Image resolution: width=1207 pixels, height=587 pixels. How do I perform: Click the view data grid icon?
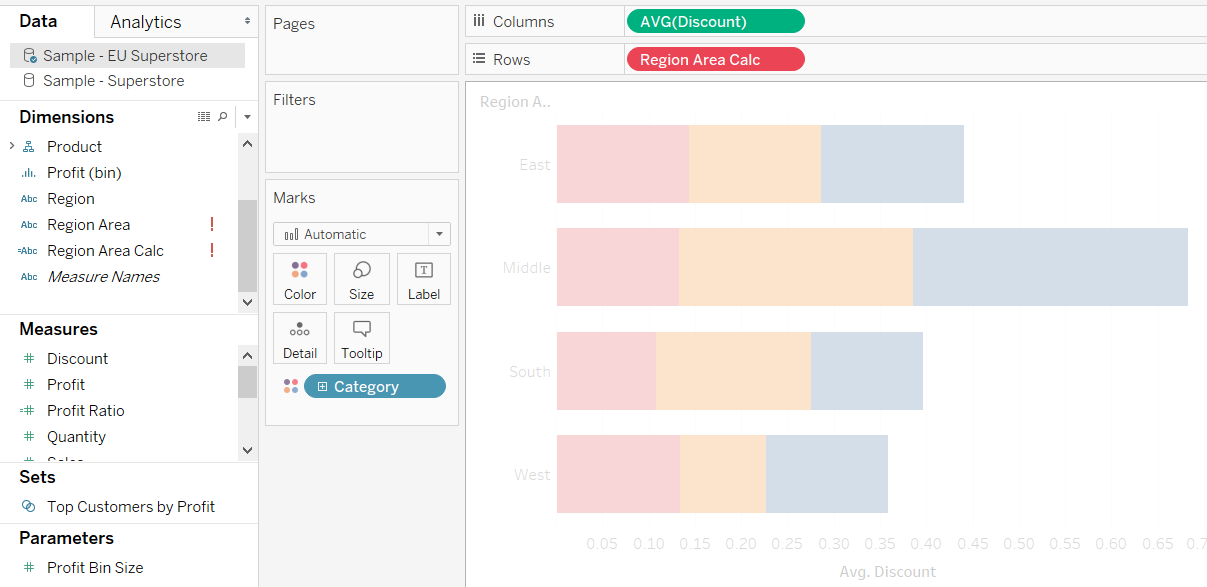[x=204, y=117]
